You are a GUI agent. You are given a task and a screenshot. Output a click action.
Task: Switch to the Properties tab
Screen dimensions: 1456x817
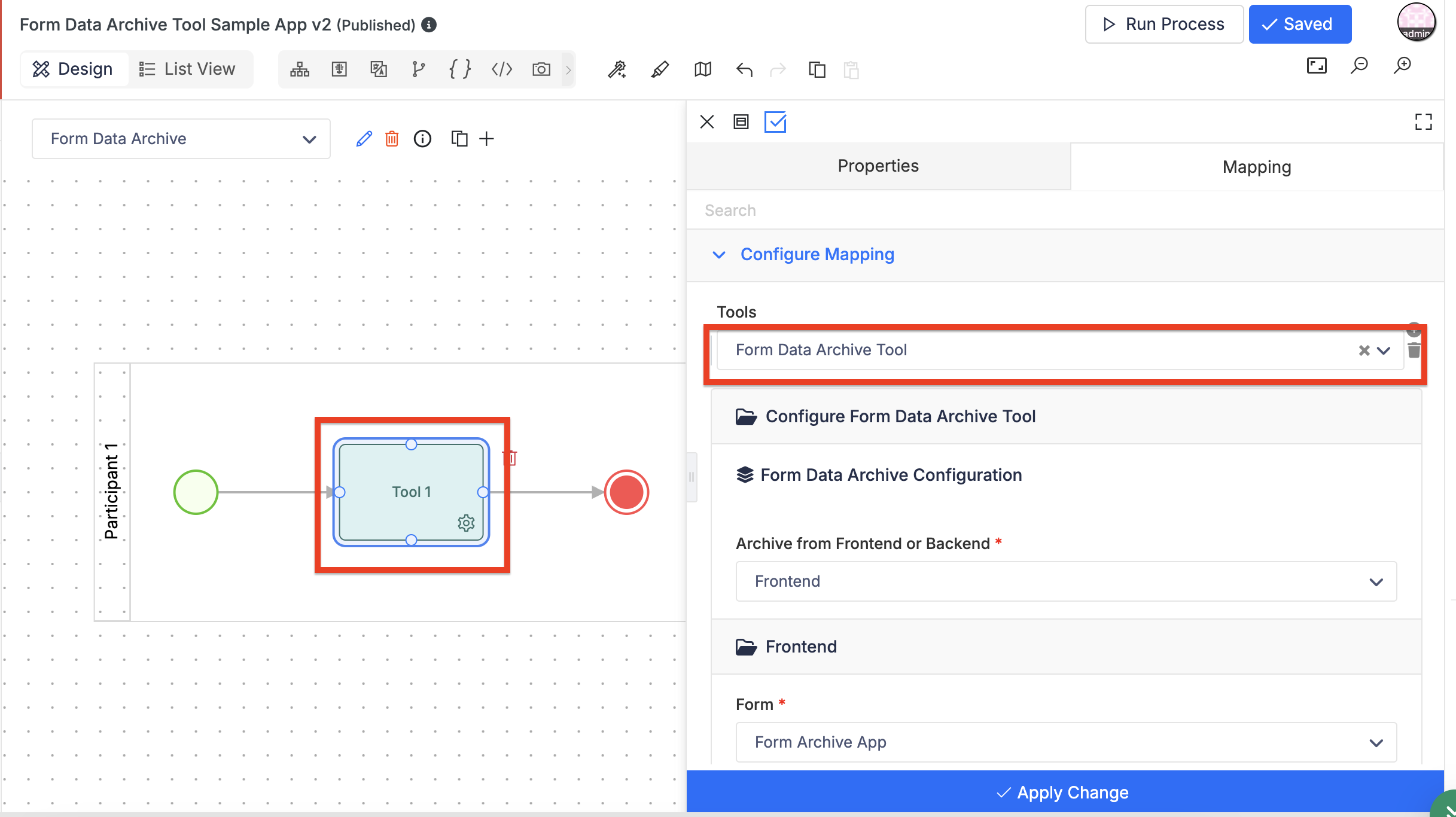point(878,166)
